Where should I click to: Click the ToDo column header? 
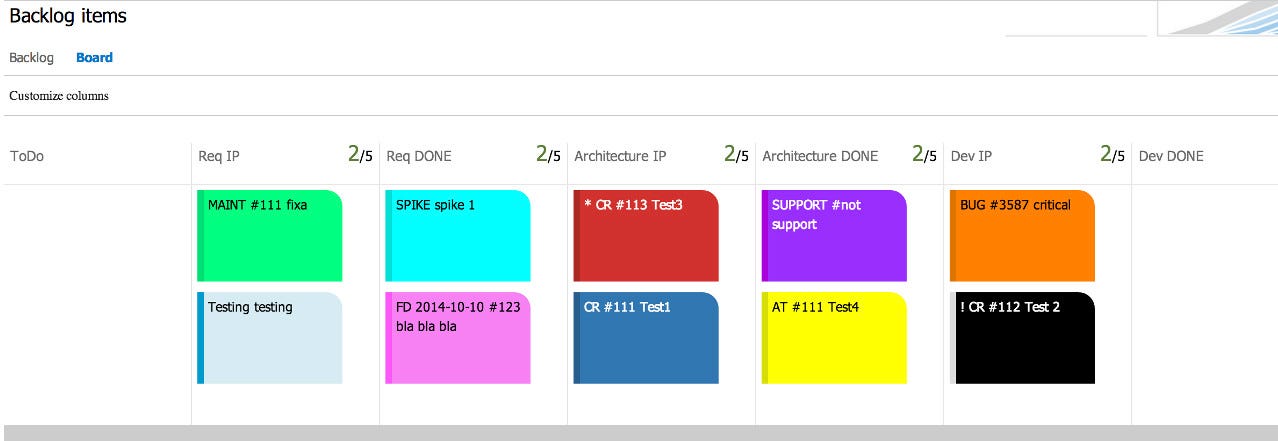(27, 156)
